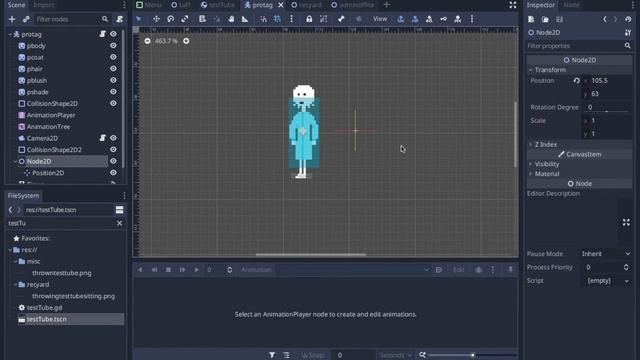Reset zoom via 463.7 % label

coord(166,41)
